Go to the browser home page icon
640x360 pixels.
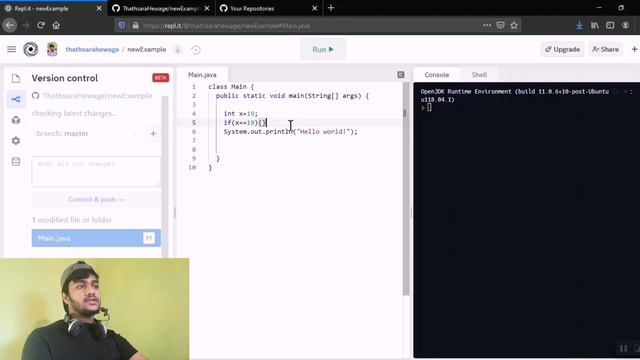(x=56, y=25)
